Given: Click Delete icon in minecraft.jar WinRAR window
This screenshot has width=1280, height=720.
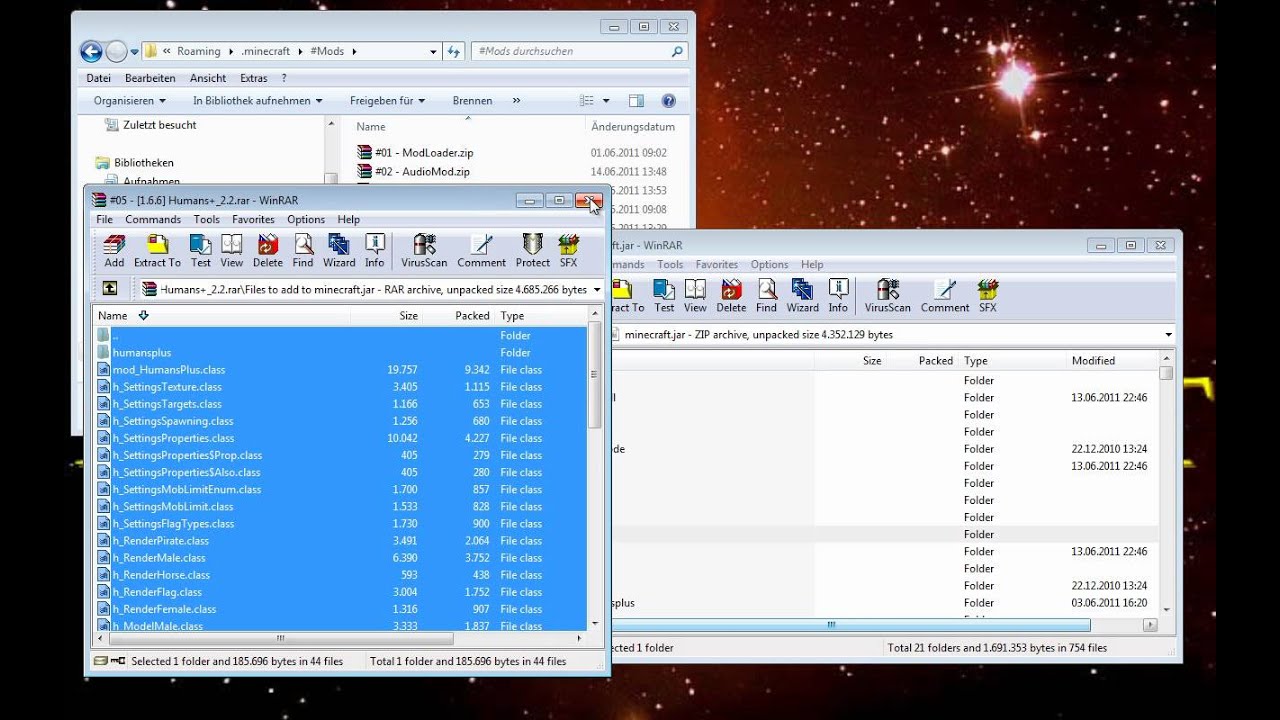Looking at the screenshot, I should pos(731,295).
